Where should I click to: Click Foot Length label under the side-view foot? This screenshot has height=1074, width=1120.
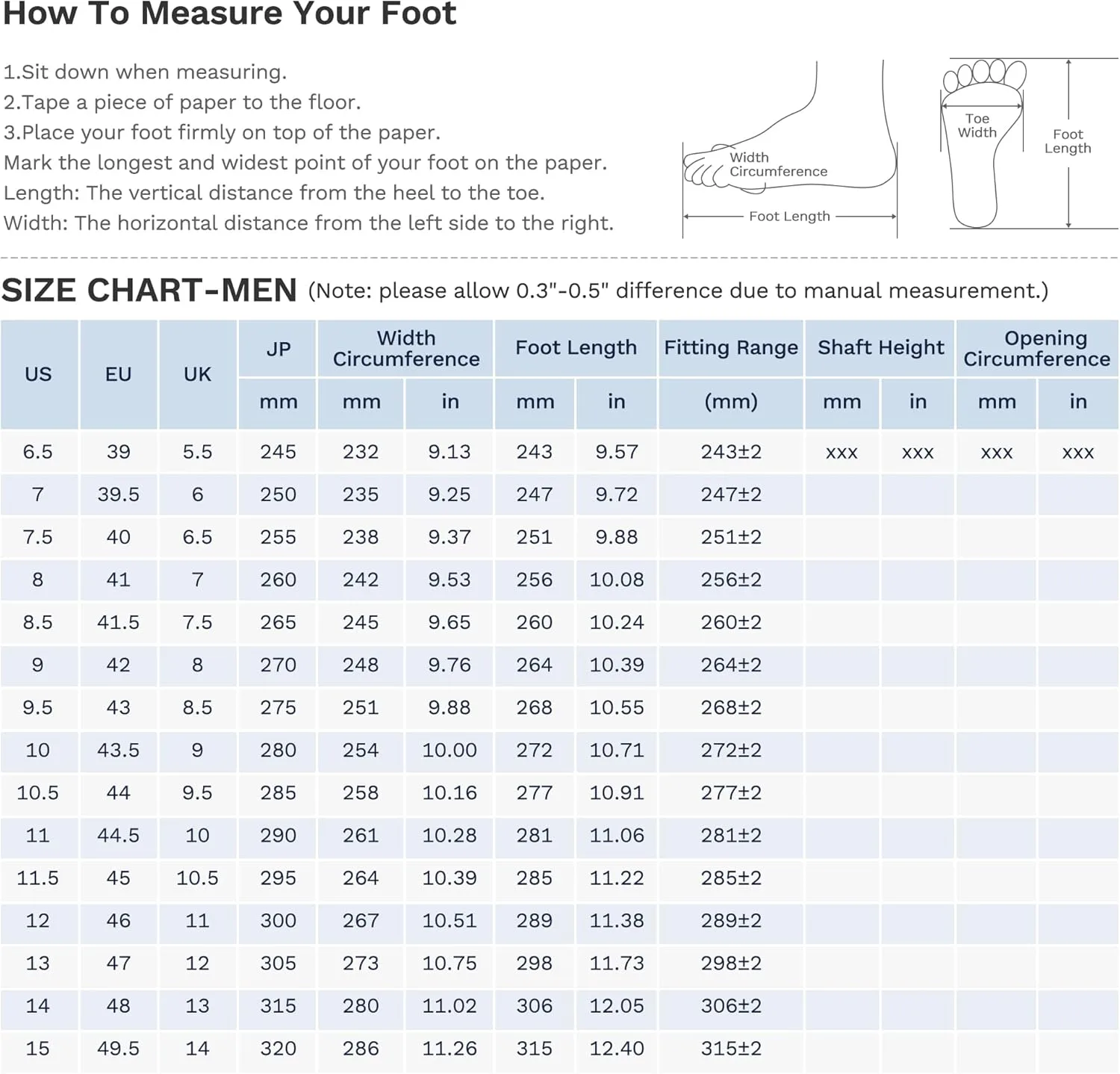click(x=789, y=217)
